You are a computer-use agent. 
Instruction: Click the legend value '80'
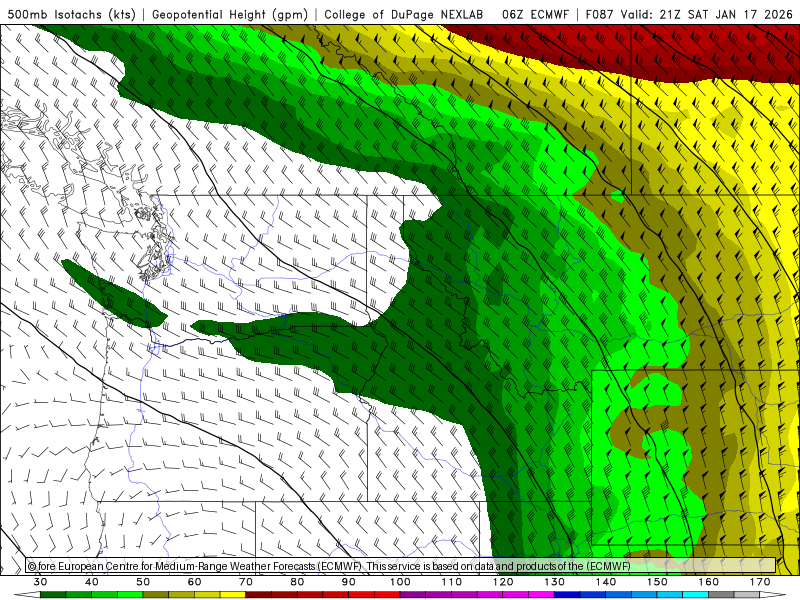tap(297, 582)
